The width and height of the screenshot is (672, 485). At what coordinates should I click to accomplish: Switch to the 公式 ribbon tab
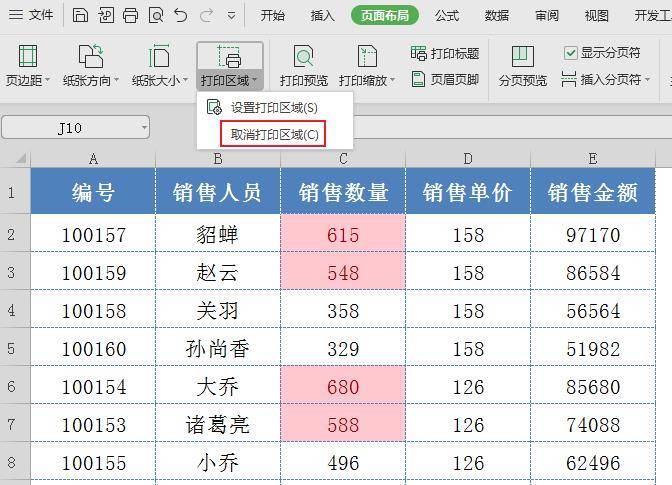tap(447, 15)
